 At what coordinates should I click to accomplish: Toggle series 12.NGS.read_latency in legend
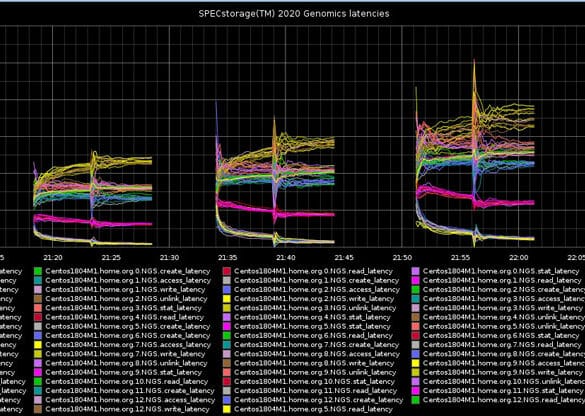pos(504,400)
